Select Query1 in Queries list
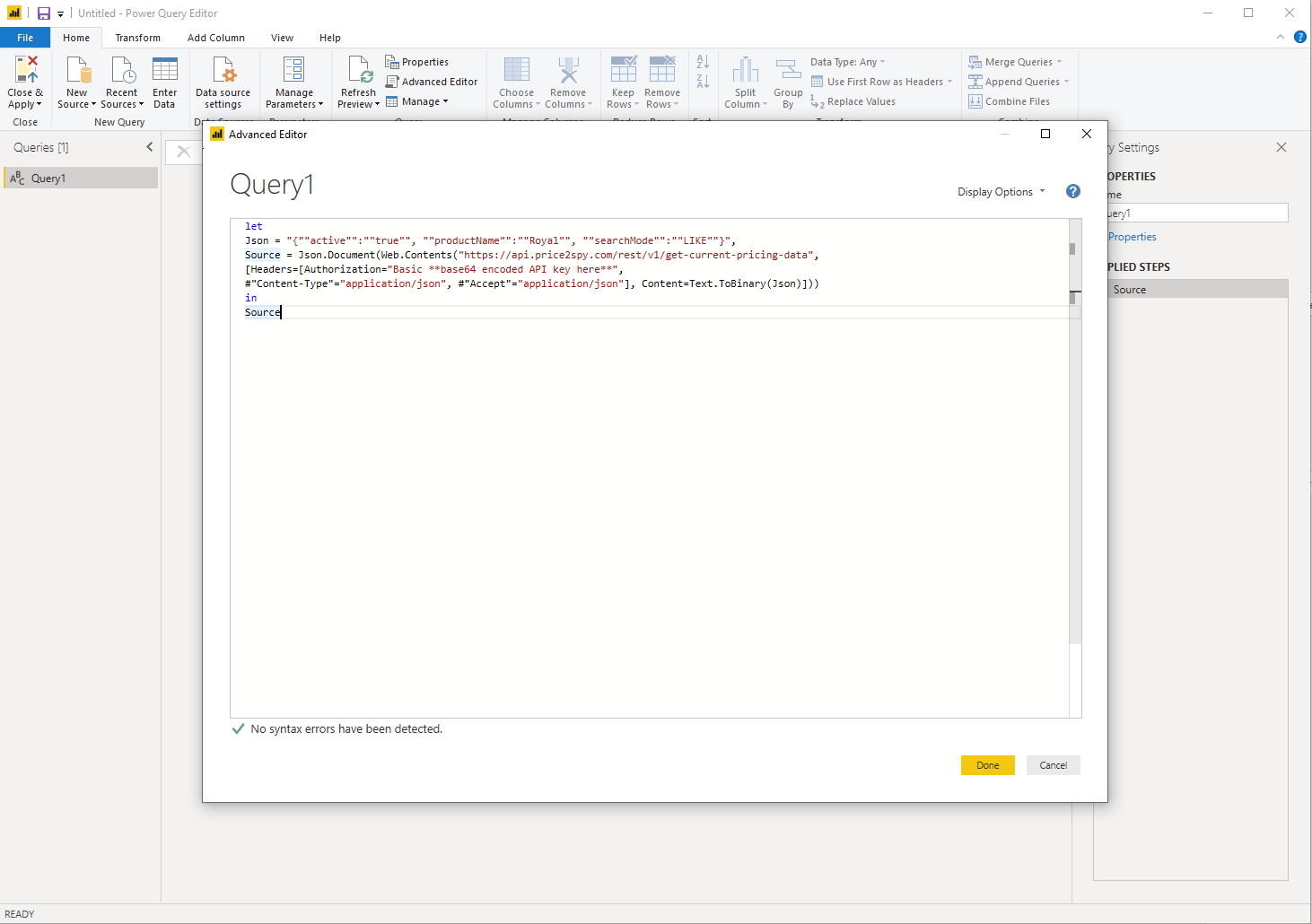 81,178
